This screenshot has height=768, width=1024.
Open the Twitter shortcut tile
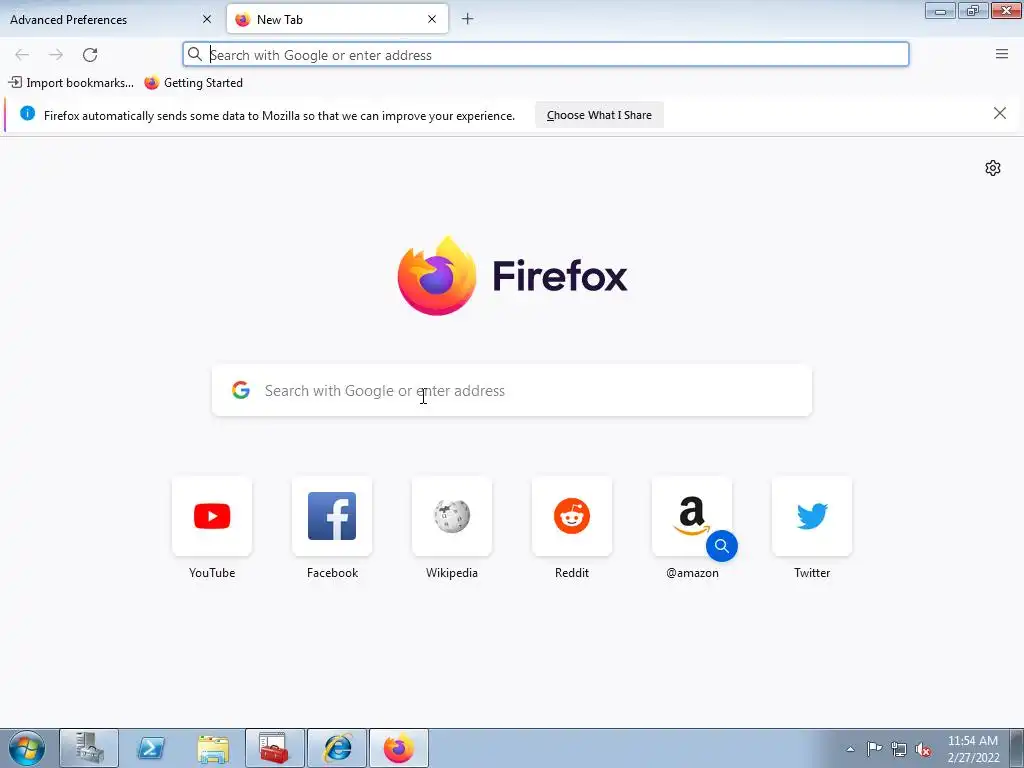[812, 517]
